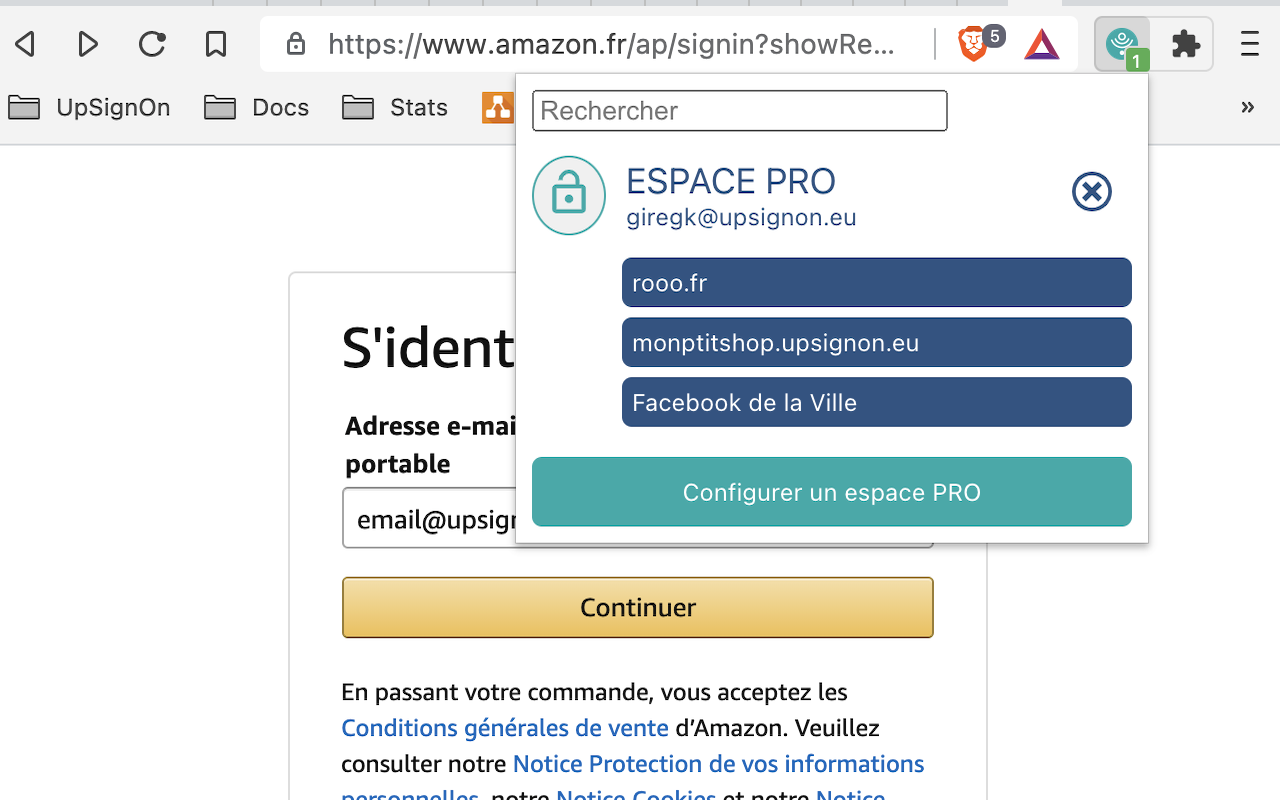Bookmark this page with the bookmark icon
Viewport: 1280px width, 800px height.
(215, 44)
